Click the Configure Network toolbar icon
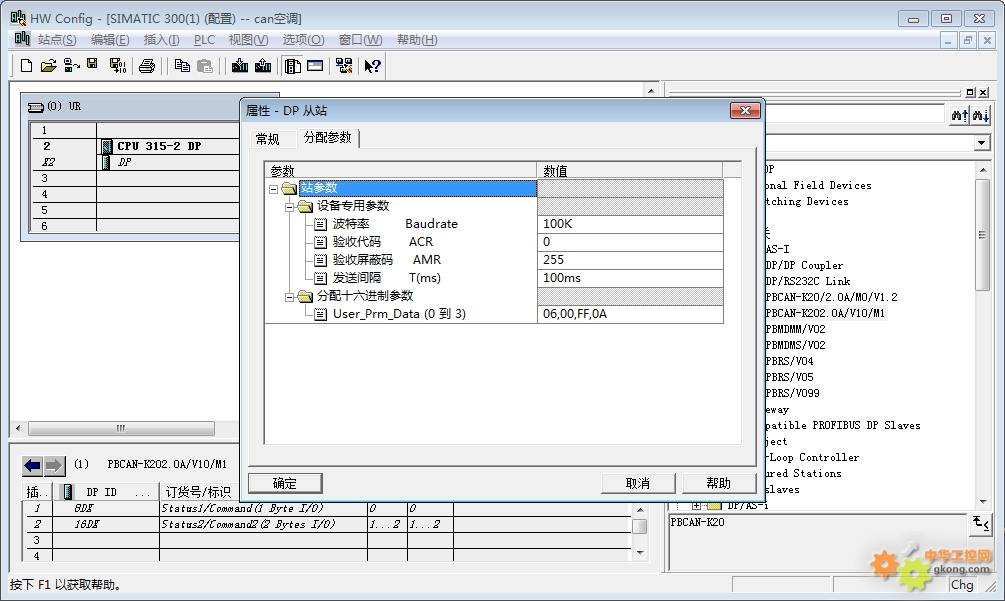 point(344,65)
